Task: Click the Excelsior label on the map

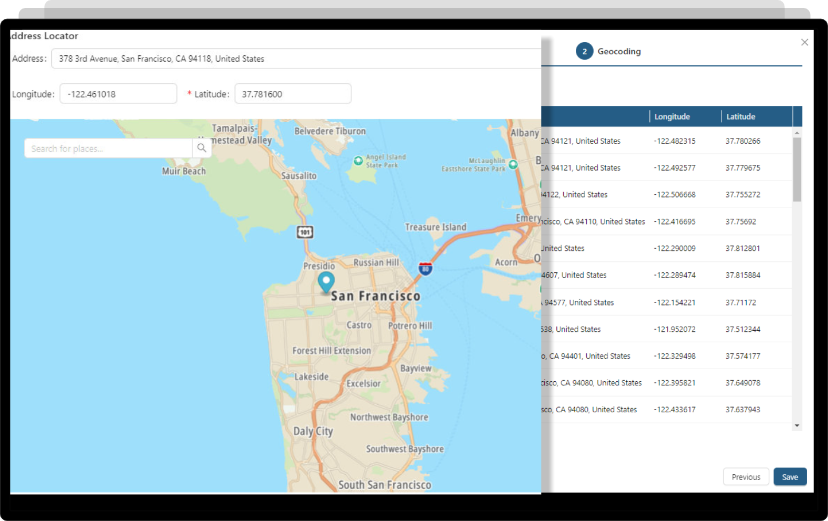Action: (x=363, y=384)
